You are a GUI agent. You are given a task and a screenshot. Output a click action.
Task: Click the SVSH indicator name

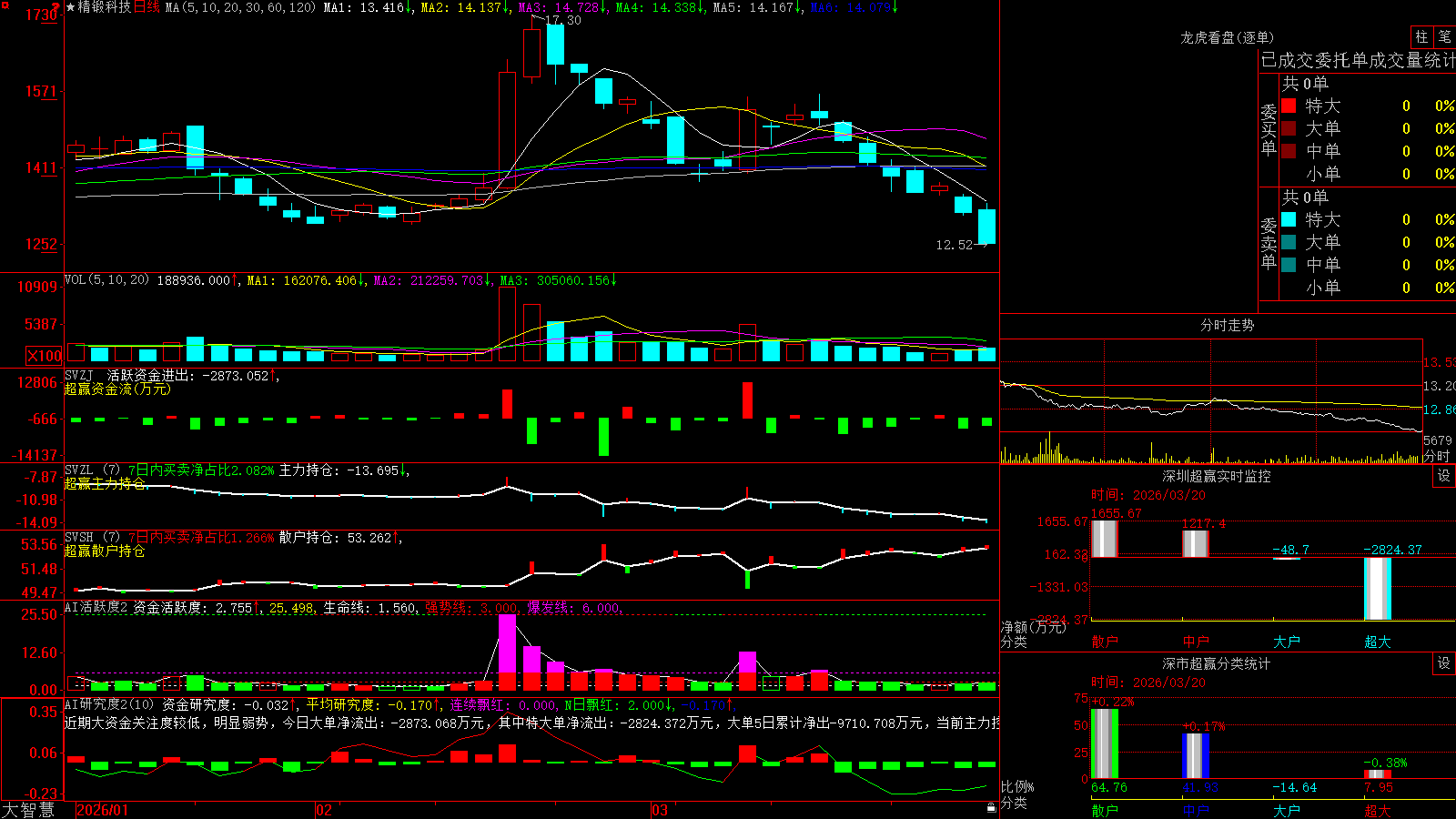click(x=79, y=537)
